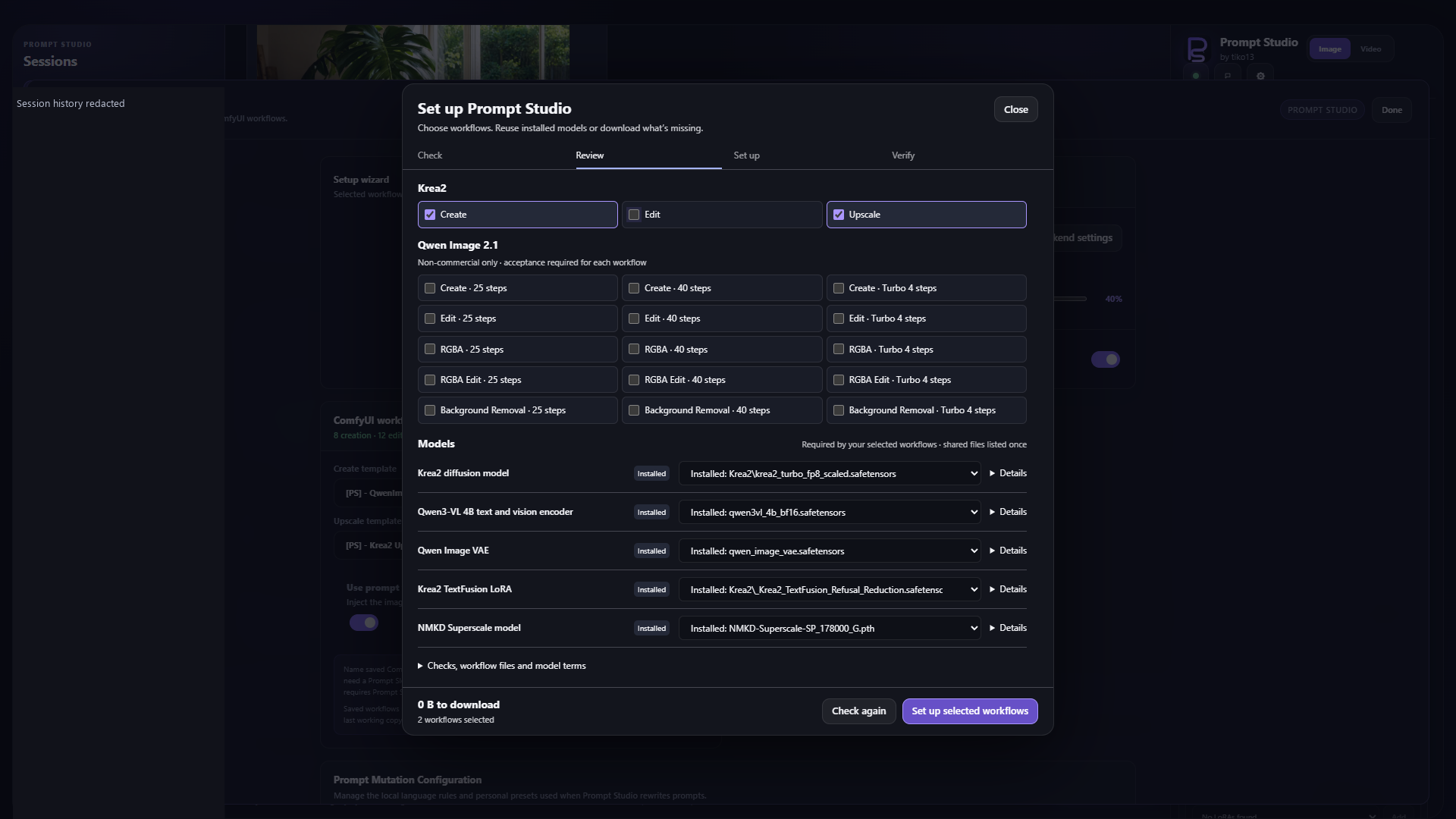Expand Details for Qwen3-VL 4B encoder

click(x=1008, y=512)
